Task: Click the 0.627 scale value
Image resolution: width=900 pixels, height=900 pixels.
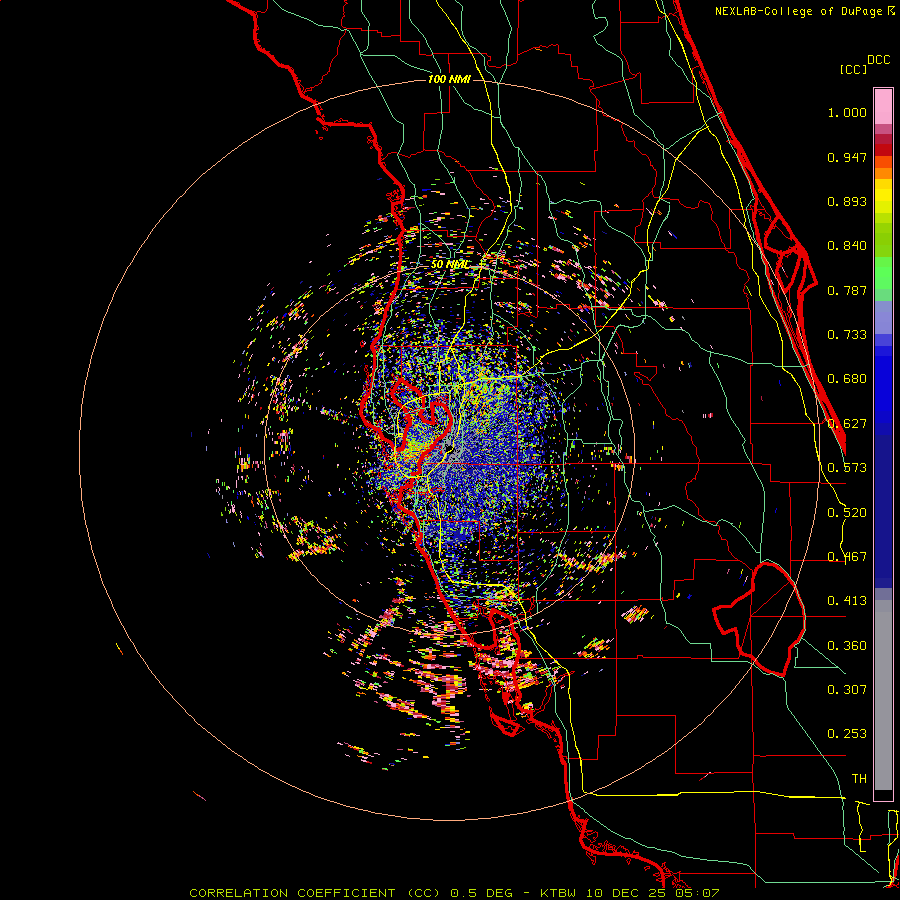Action: pos(847,424)
